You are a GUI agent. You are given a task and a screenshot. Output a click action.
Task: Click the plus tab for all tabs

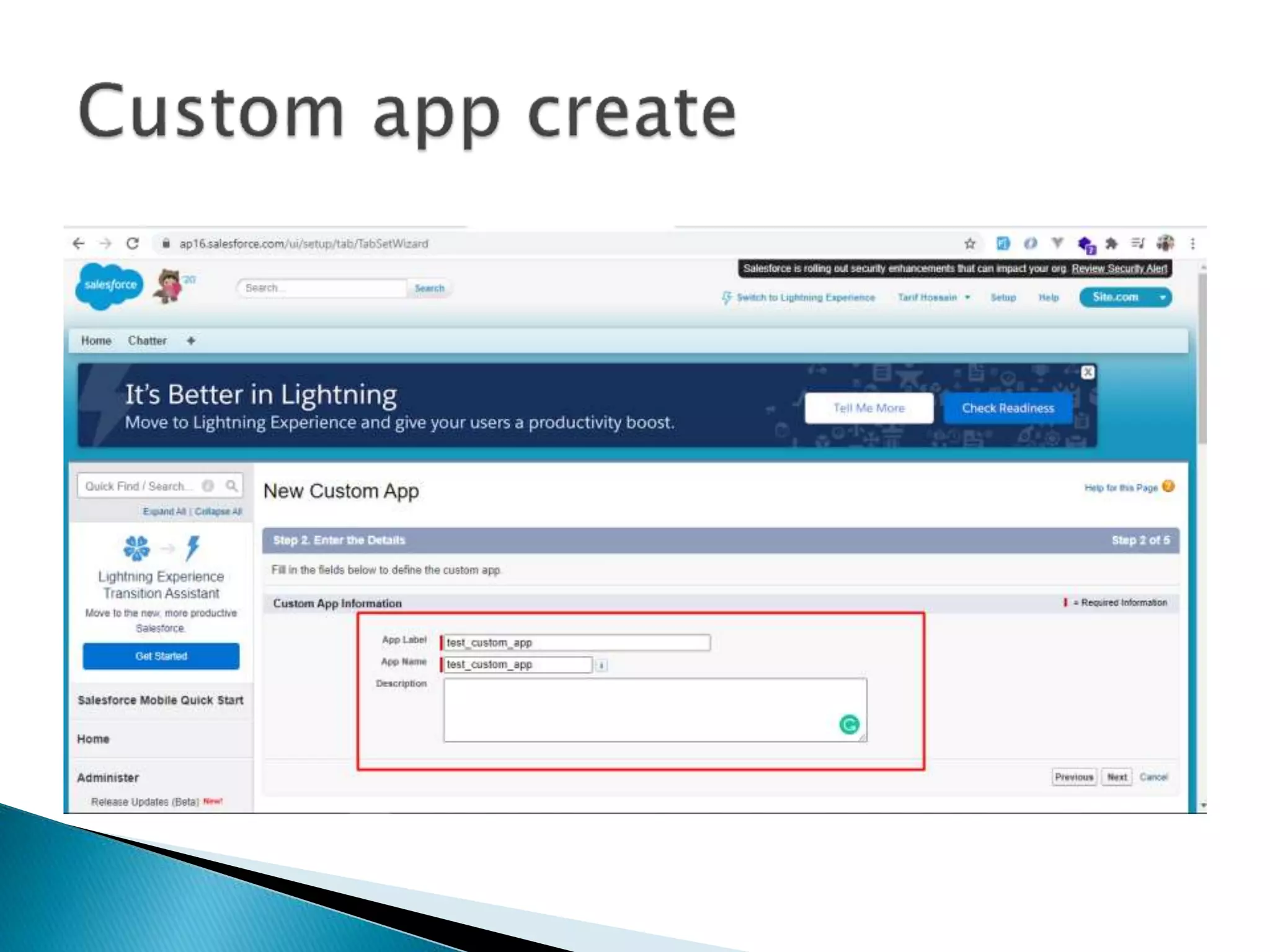tap(191, 341)
